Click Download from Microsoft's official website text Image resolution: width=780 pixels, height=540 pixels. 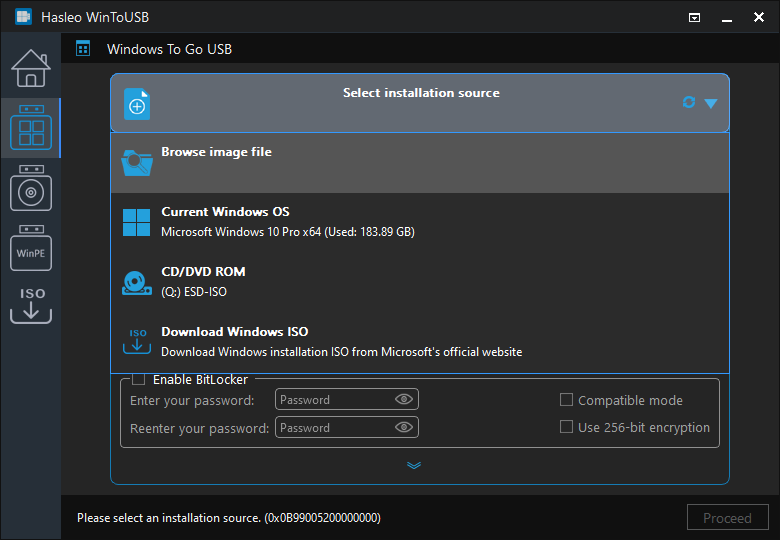(x=342, y=352)
